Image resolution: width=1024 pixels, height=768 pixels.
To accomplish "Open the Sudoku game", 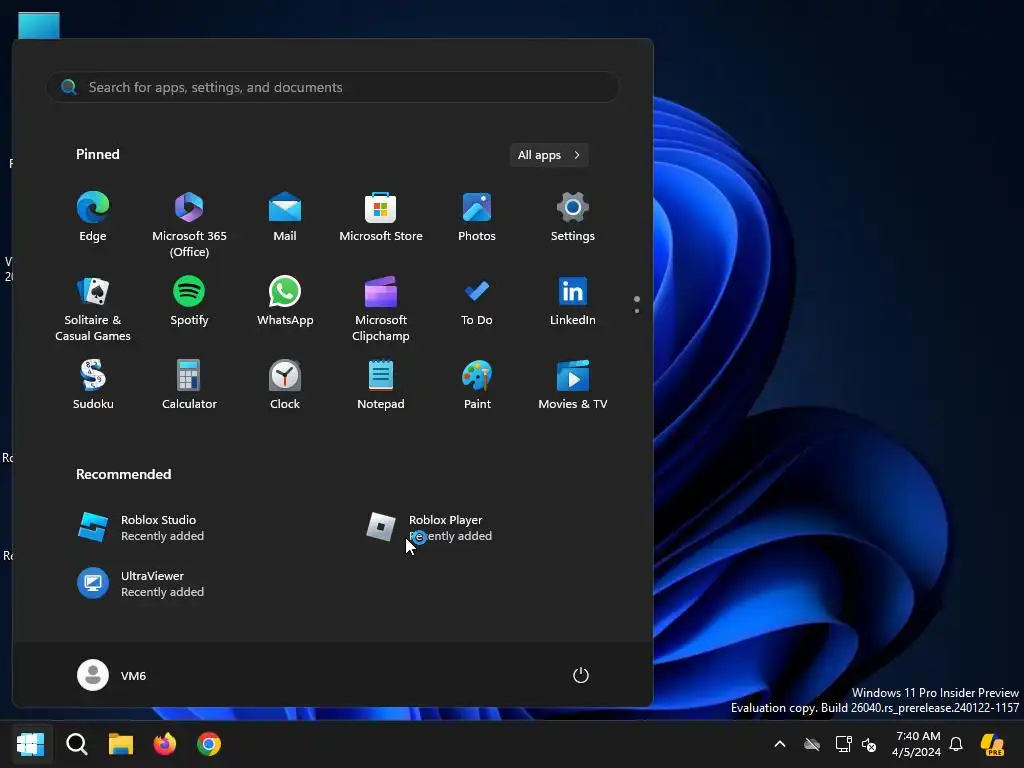I will pos(93,385).
